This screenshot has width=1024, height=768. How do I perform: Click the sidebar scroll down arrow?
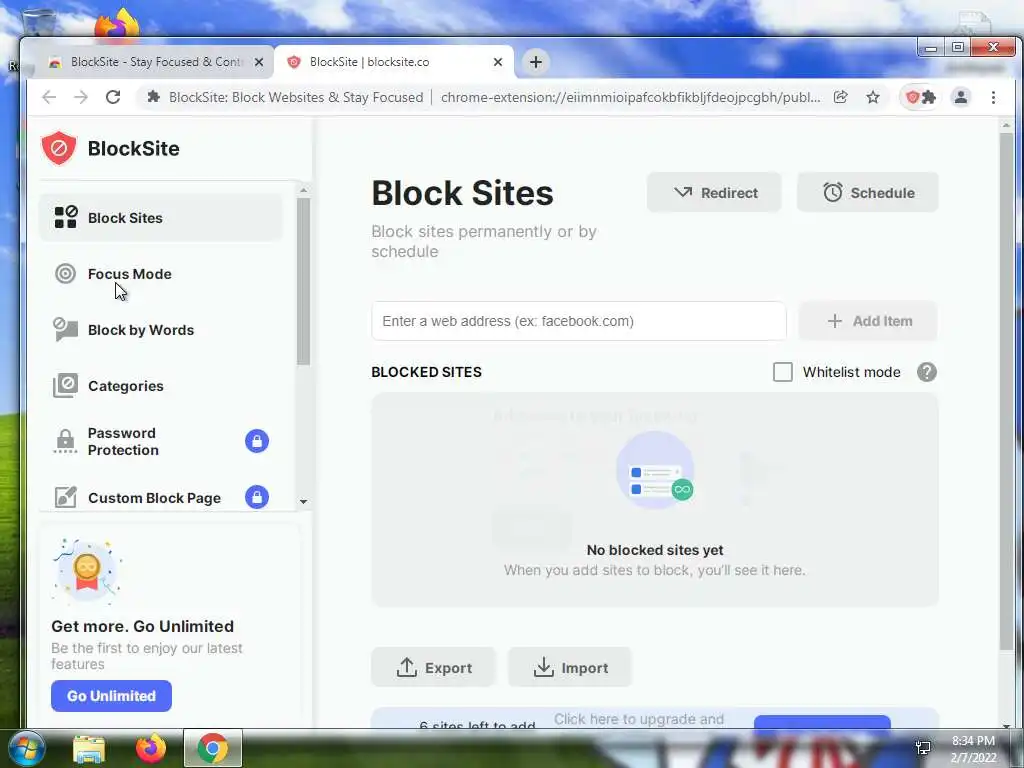303,502
